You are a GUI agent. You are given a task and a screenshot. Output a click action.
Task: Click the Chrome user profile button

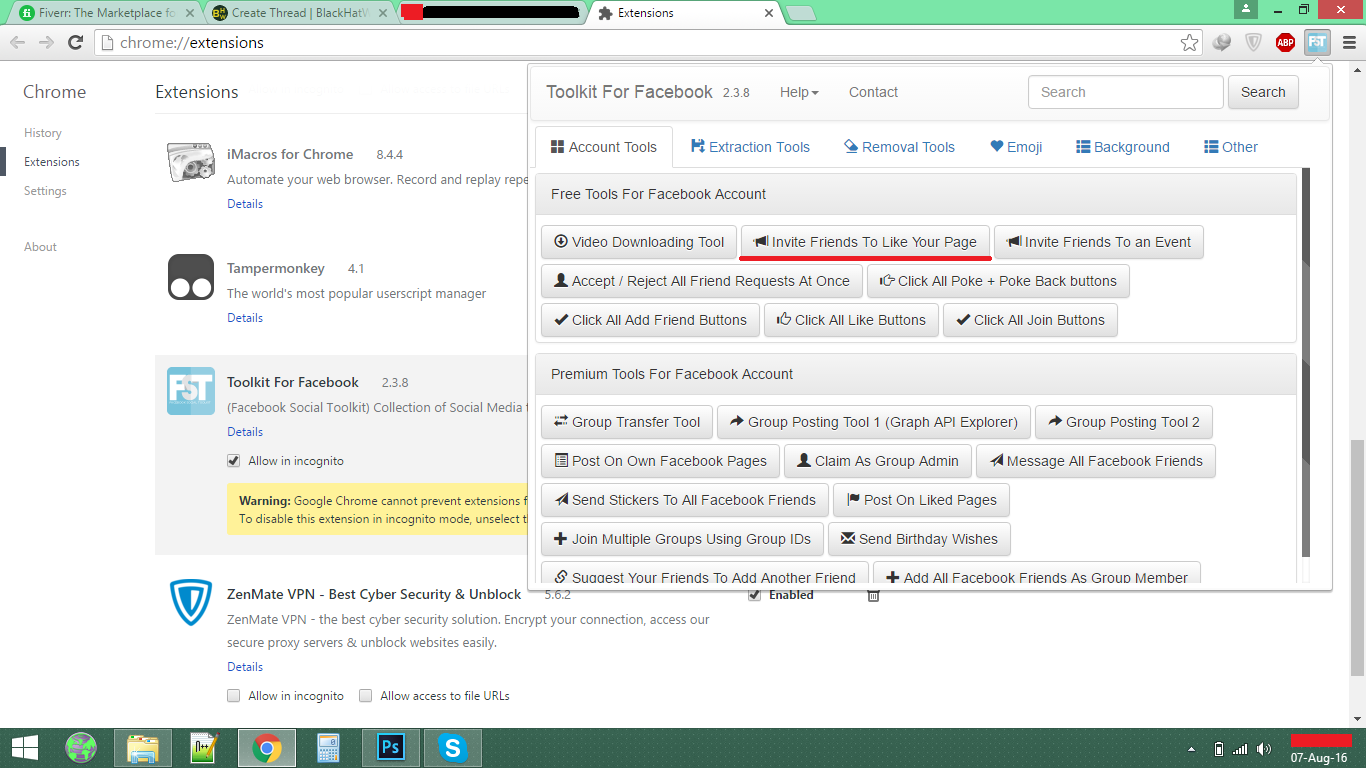[1246, 10]
